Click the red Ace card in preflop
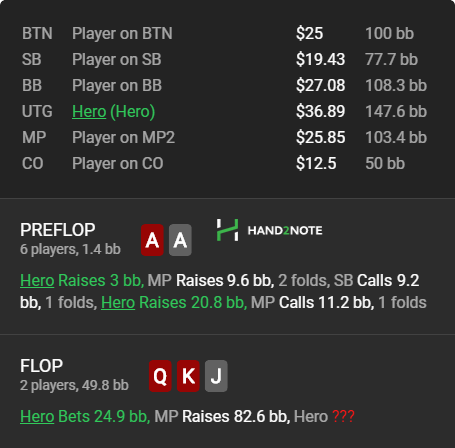The height and width of the screenshot is (448, 455). click(152, 240)
